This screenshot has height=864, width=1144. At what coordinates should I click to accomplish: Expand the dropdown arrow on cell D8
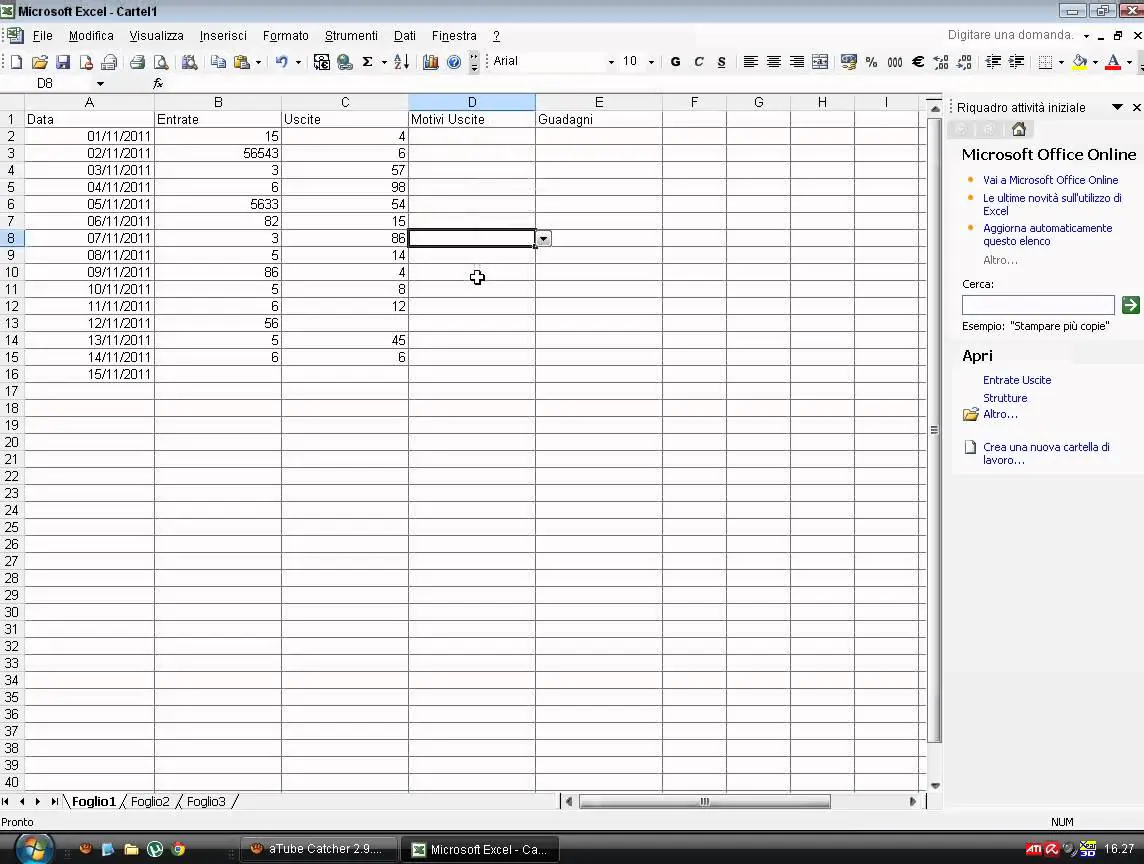tap(543, 239)
